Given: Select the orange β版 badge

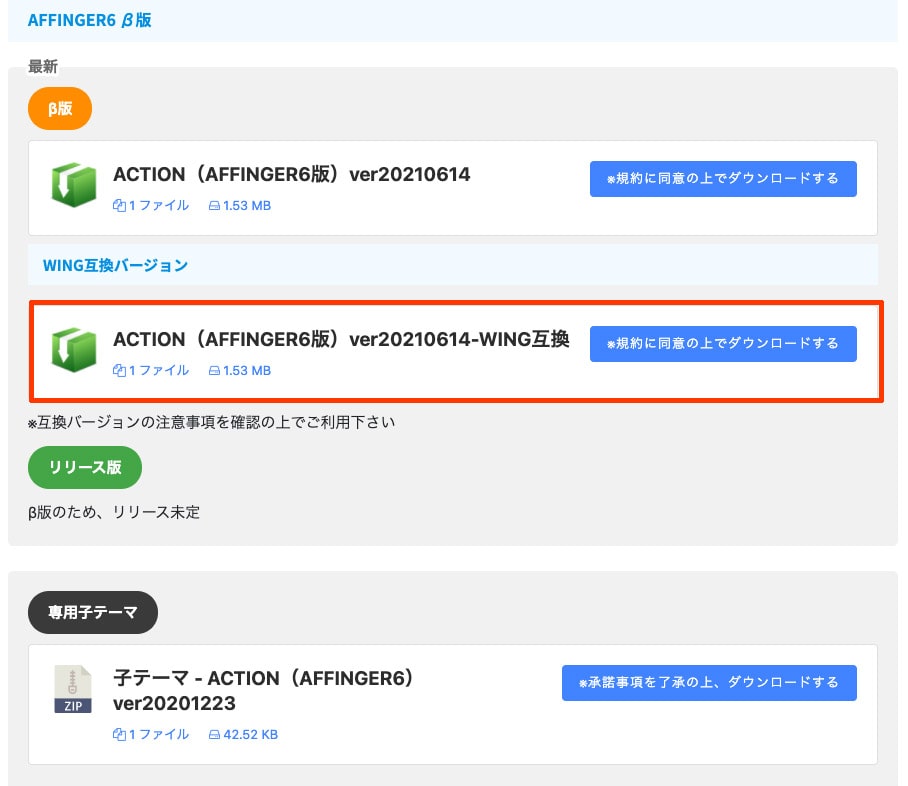Looking at the screenshot, I should pos(60,109).
